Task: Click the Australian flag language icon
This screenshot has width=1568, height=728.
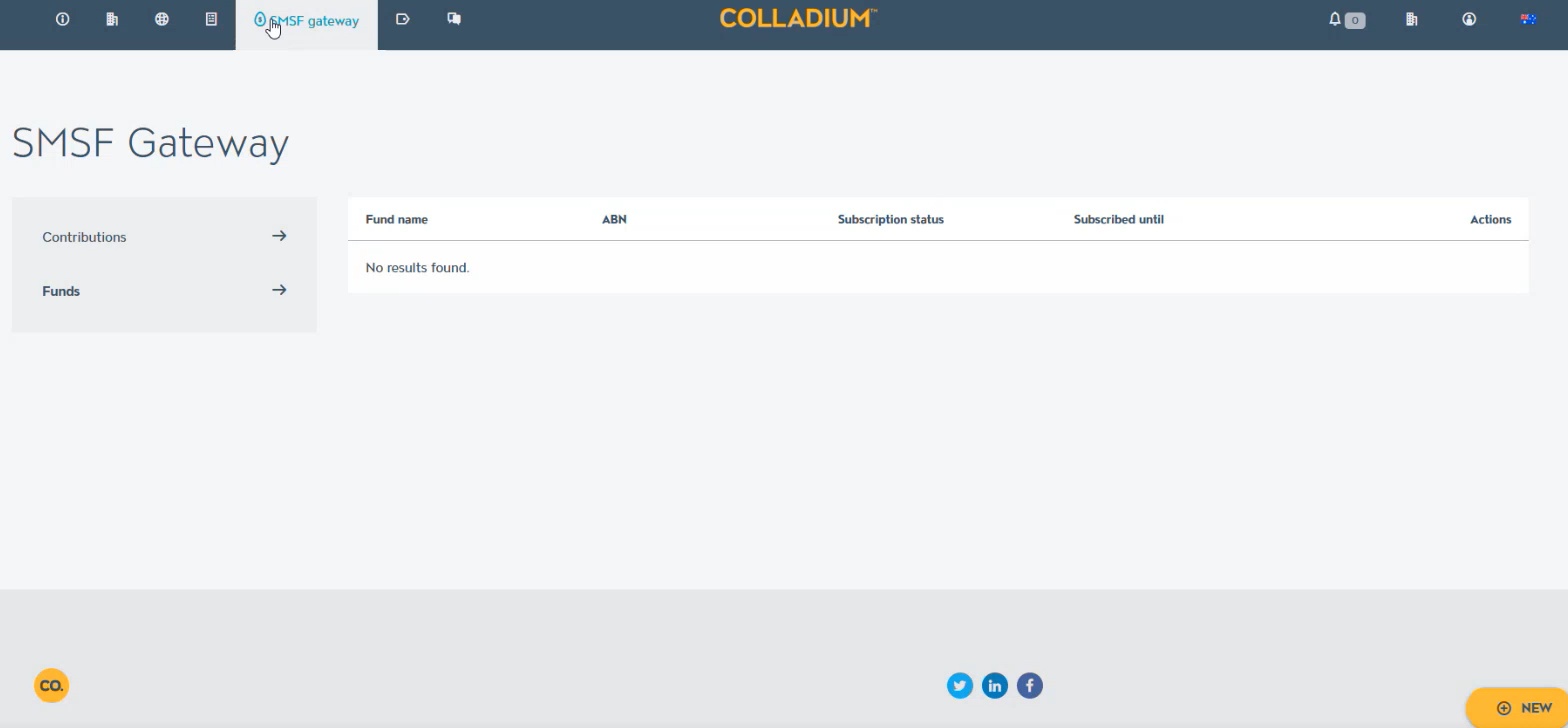Action: click(1528, 19)
